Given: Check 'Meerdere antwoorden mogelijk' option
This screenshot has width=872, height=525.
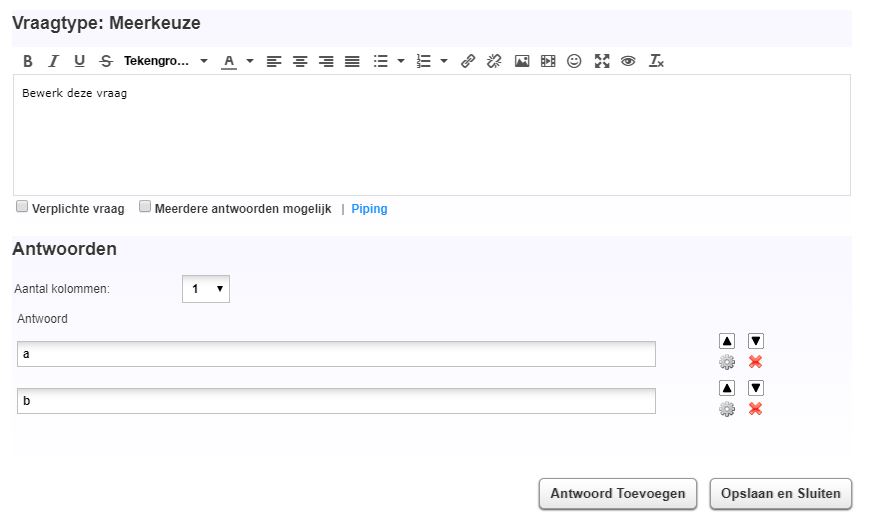Looking at the screenshot, I should coord(145,207).
